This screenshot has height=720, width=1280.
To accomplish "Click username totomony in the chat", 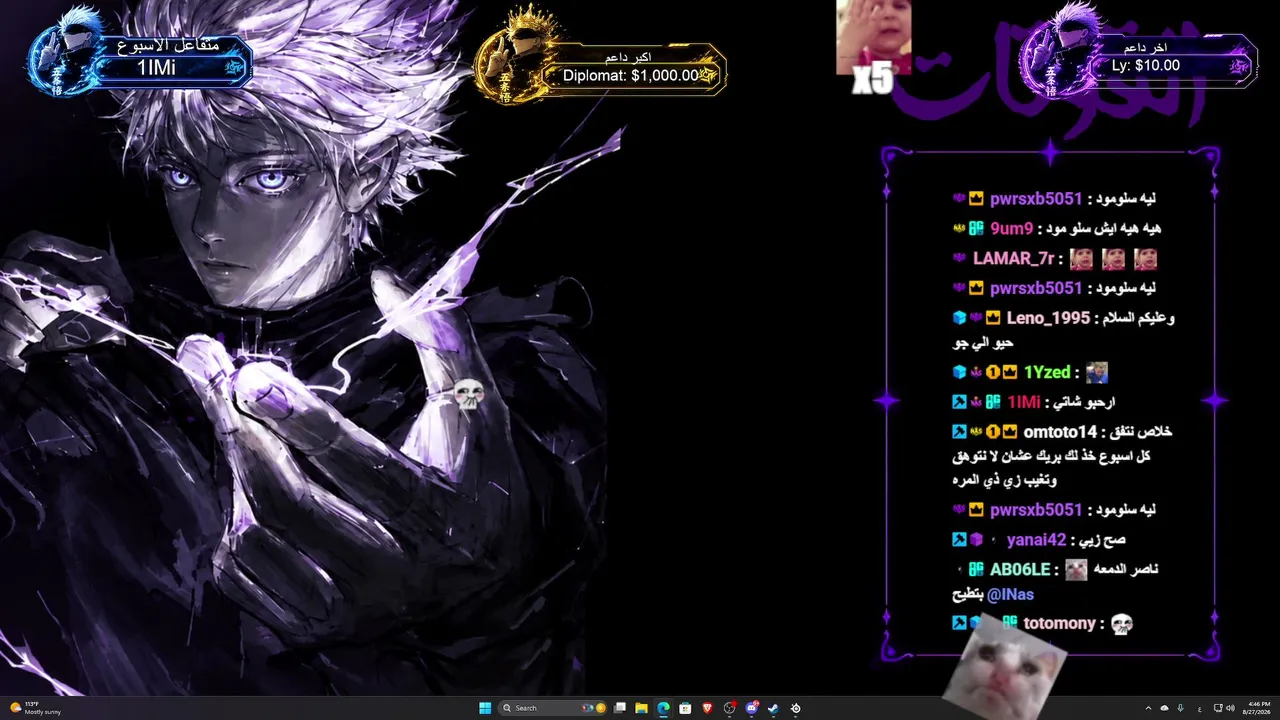I will click(x=1060, y=624).
